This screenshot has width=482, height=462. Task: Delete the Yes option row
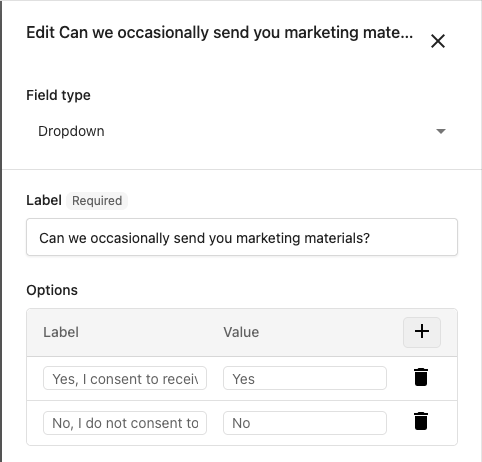(x=421, y=377)
